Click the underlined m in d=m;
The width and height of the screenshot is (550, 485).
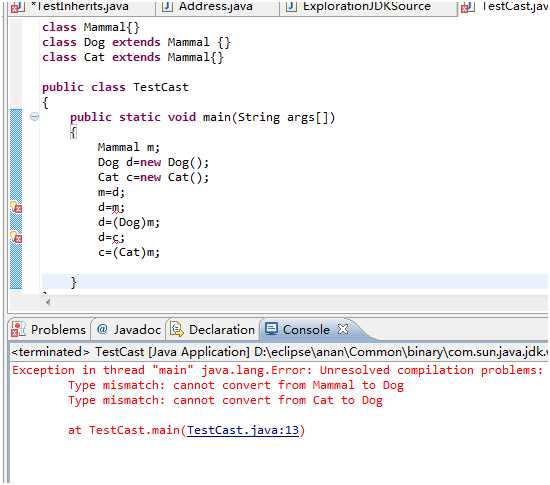[x=116, y=208]
